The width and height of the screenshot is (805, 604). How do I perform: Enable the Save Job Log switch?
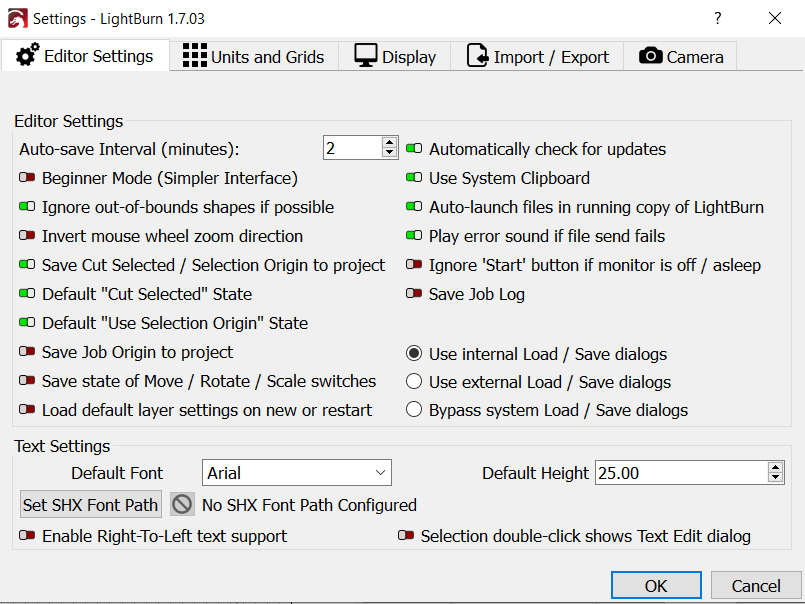coord(414,294)
